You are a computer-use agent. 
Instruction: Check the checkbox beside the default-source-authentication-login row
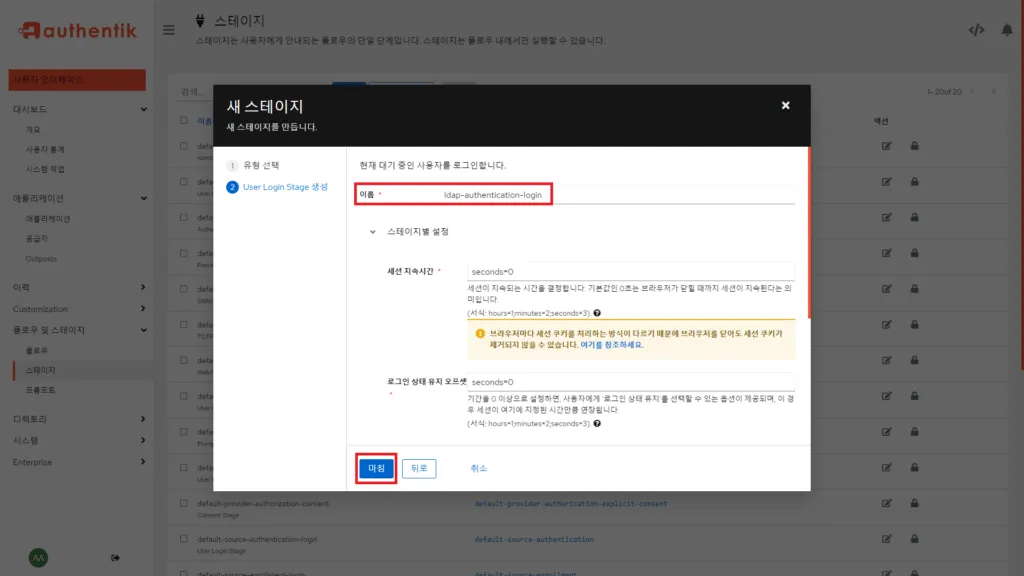pos(182,540)
